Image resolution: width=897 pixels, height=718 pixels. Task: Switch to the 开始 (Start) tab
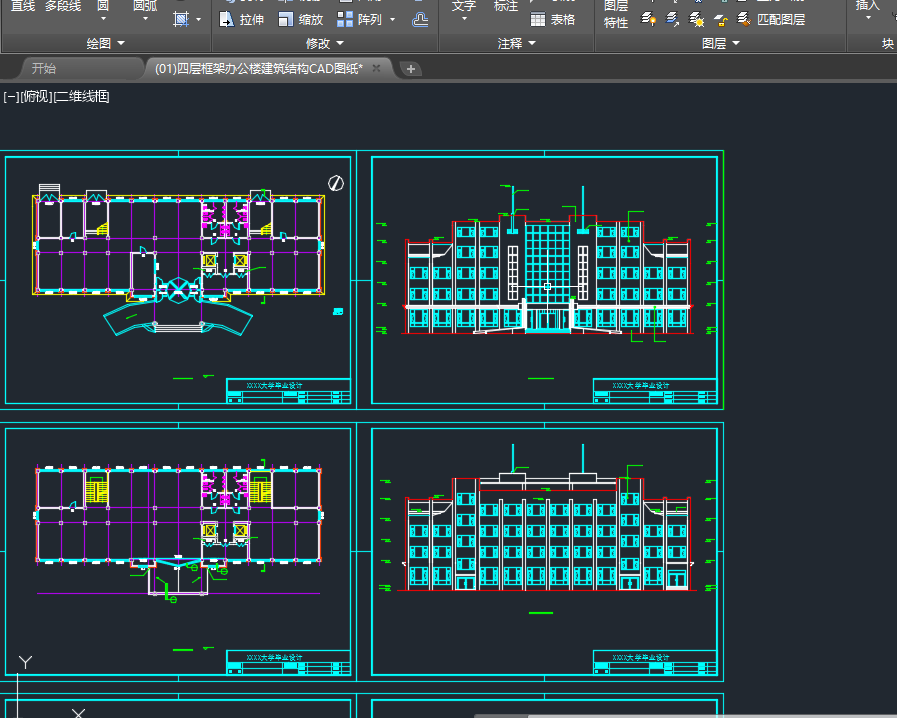tap(44, 68)
